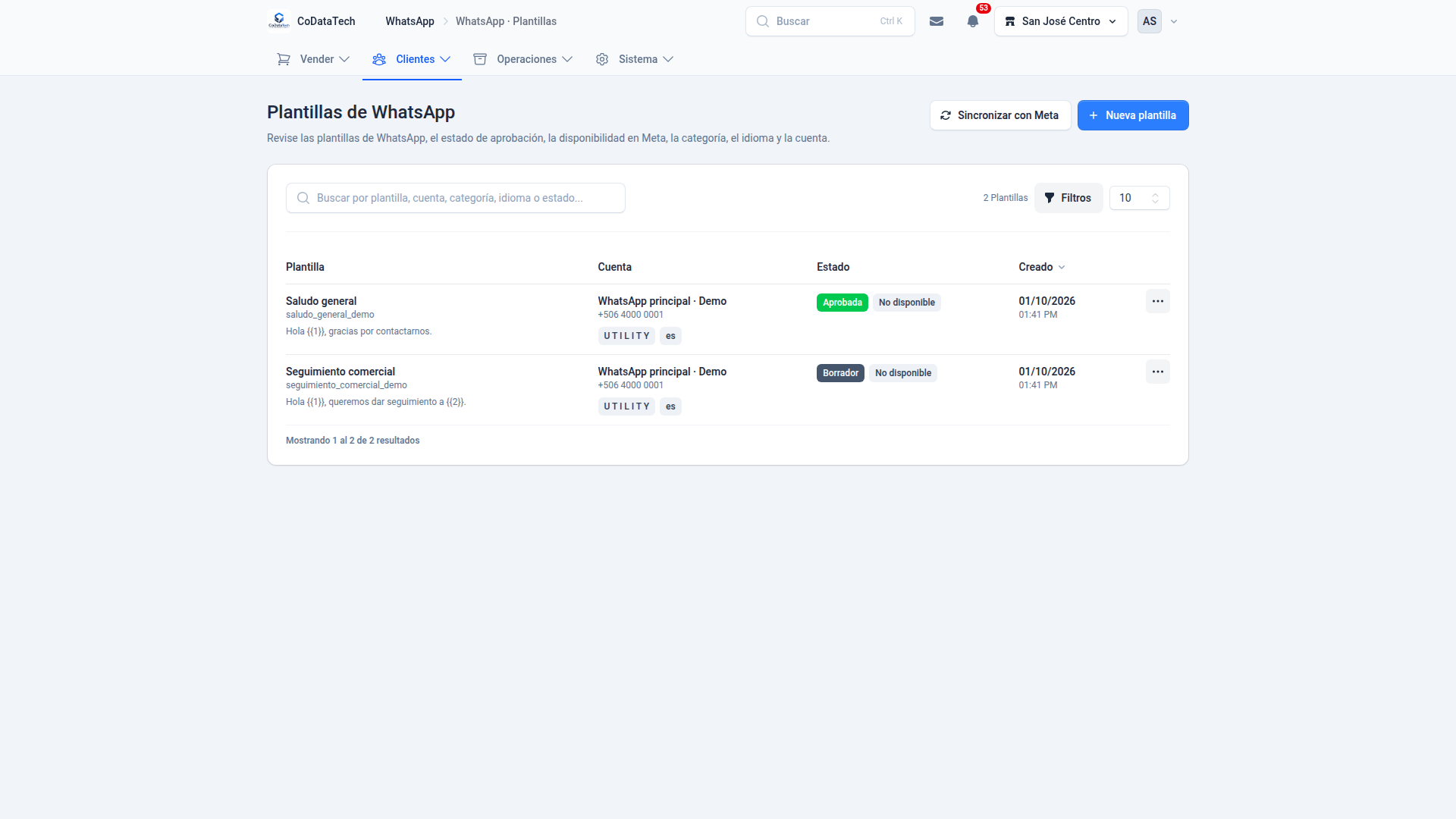Focus the template search input field
The height and width of the screenshot is (819, 1456).
455,198
